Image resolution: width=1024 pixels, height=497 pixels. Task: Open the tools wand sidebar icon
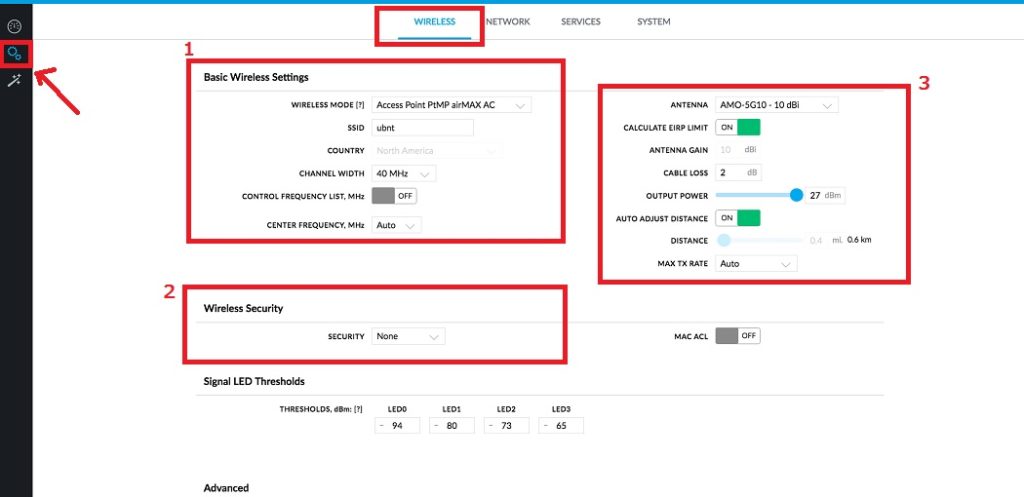(15, 80)
